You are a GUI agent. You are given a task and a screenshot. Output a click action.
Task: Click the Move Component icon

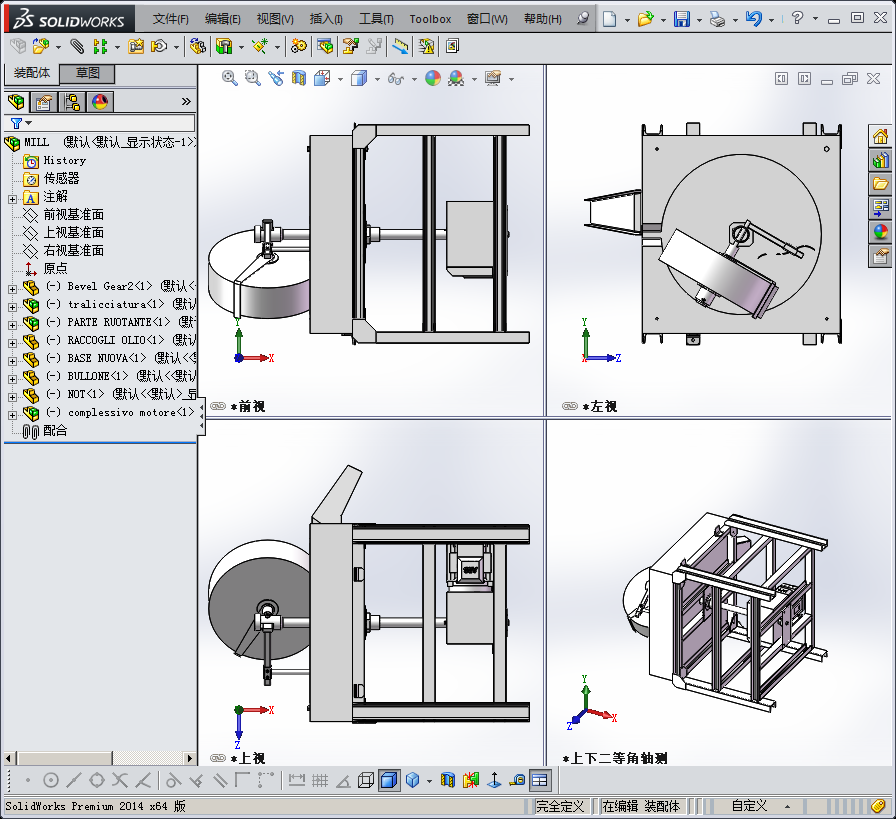point(159,46)
